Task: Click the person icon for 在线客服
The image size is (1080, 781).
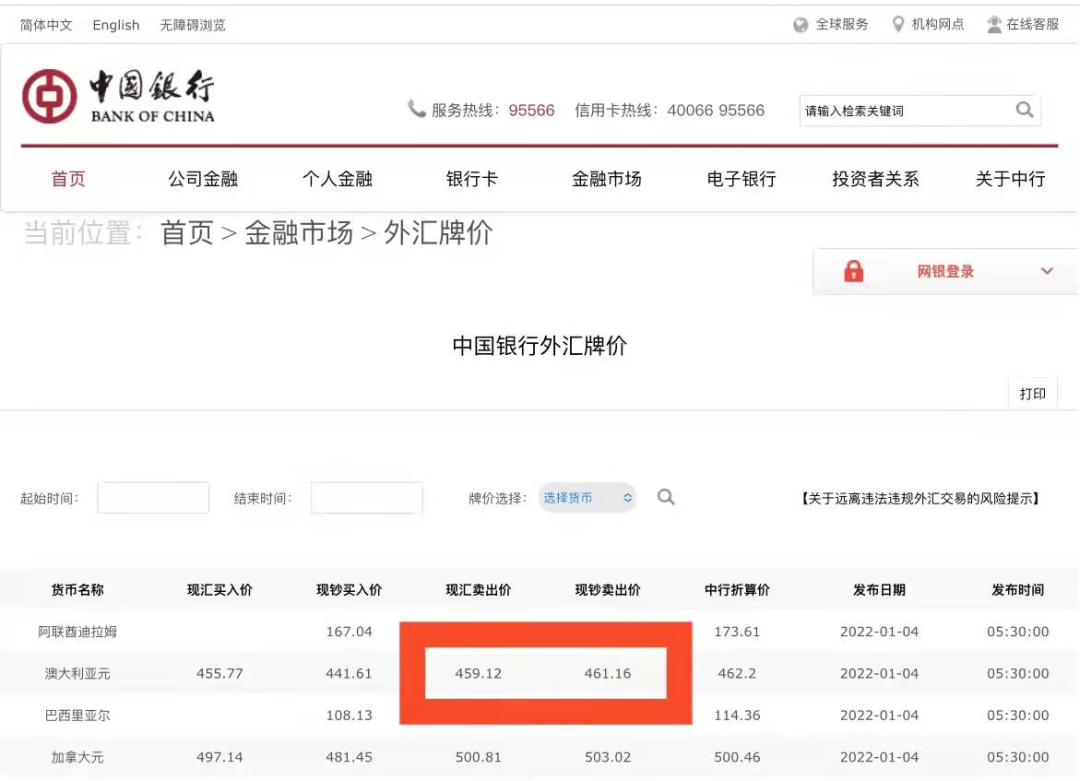Action: click(x=994, y=25)
